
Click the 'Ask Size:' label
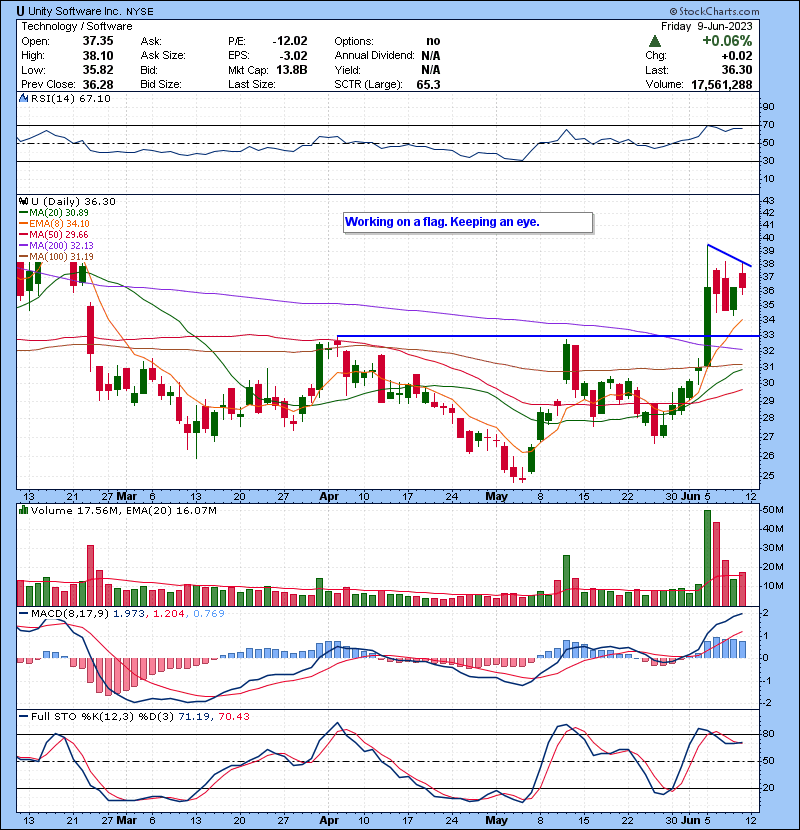click(163, 56)
